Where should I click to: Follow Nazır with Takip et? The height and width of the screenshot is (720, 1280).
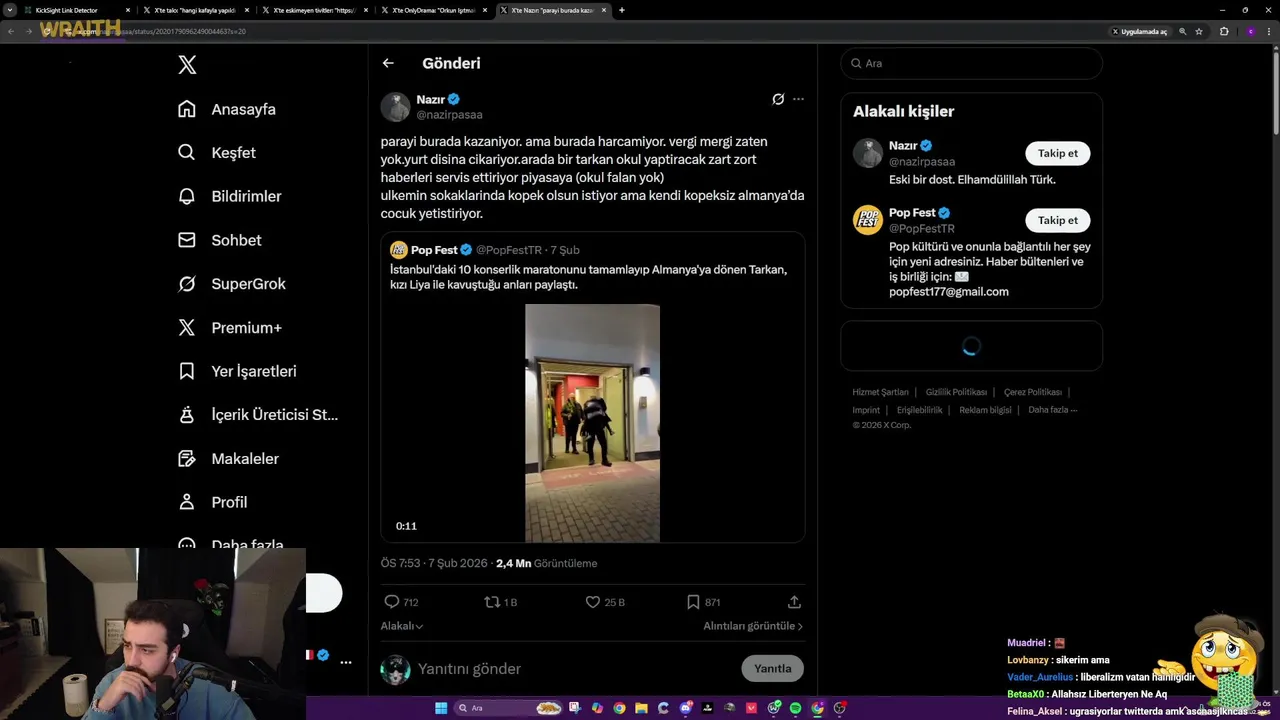(x=1058, y=153)
